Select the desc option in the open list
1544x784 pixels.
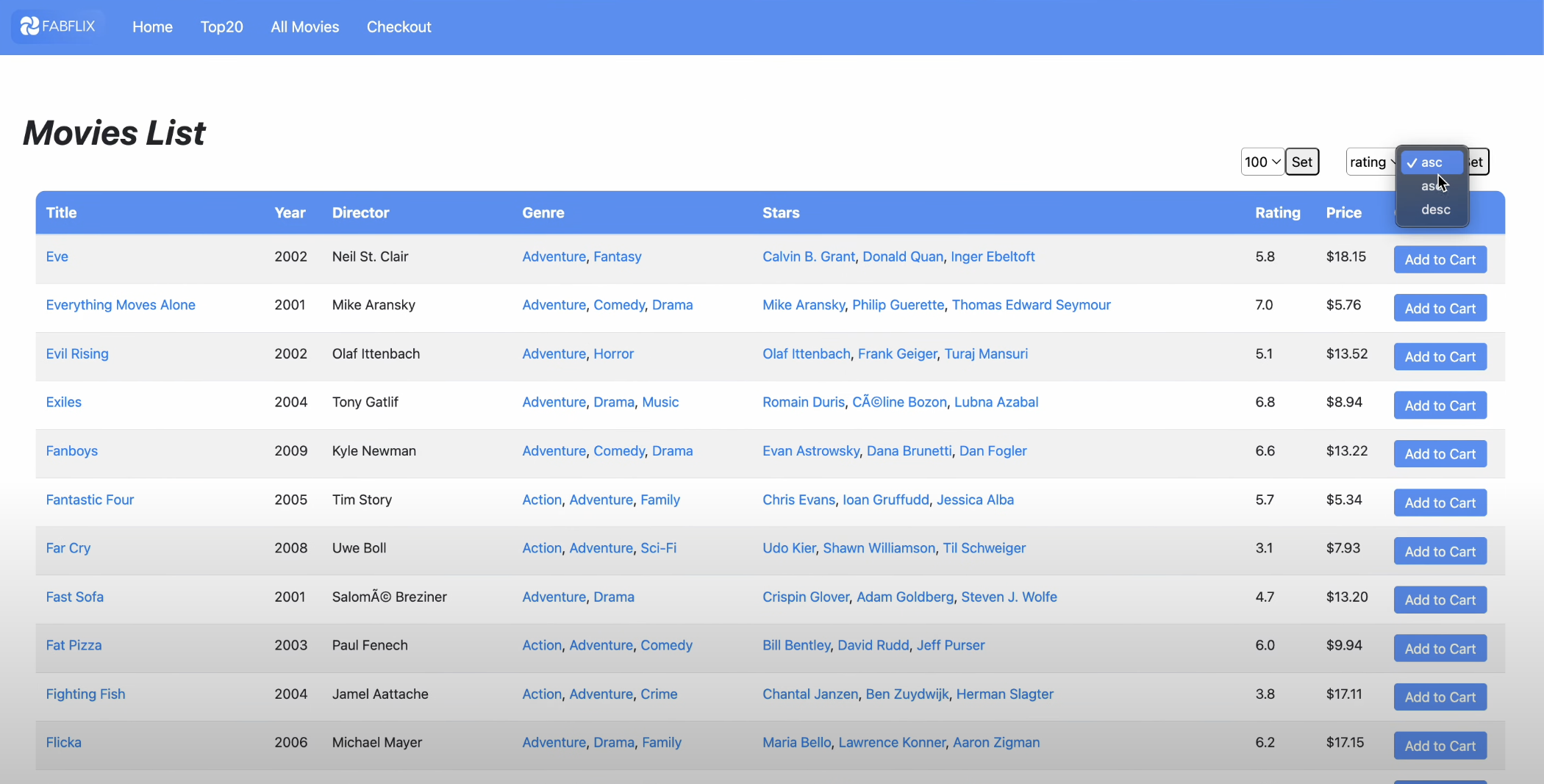tap(1435, 209)
